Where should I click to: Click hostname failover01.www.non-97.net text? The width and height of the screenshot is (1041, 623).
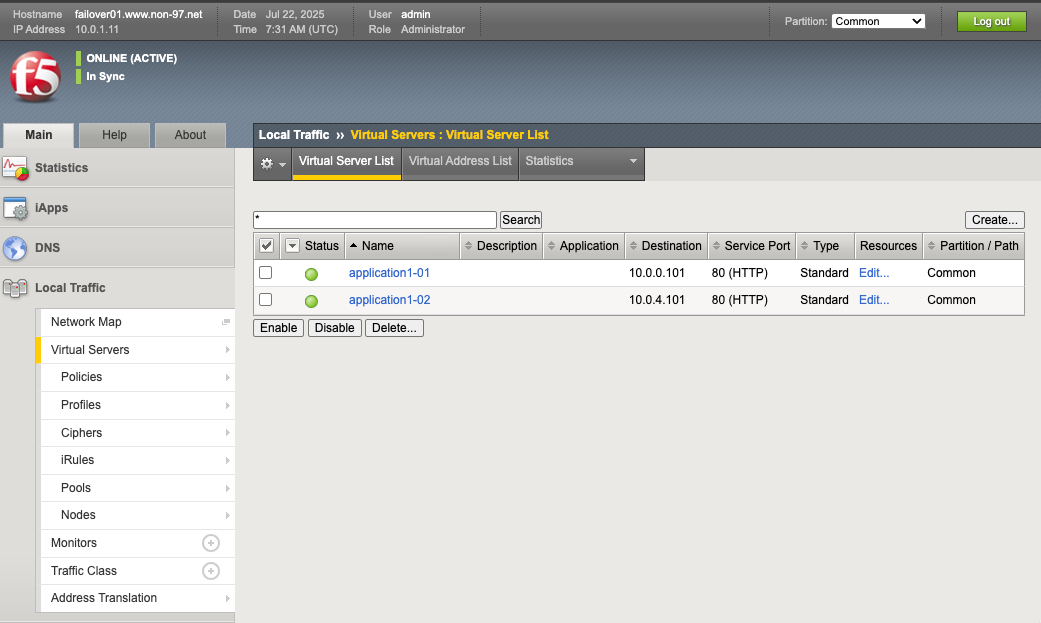click(138, 15)
